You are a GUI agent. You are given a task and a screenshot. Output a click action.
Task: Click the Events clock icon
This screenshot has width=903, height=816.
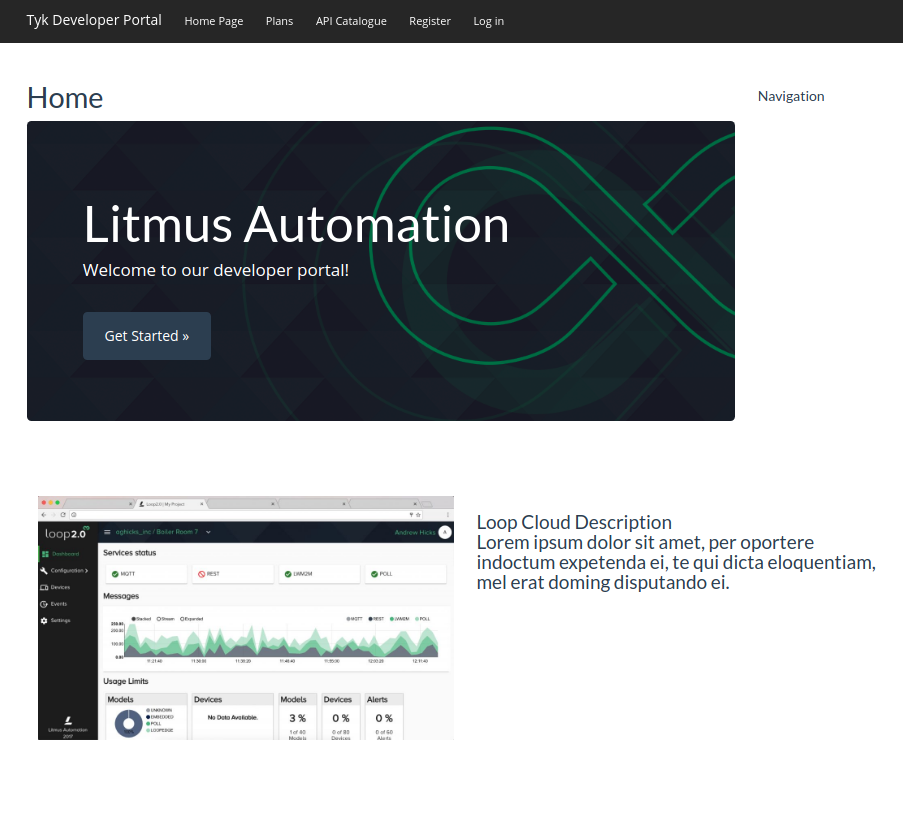[44, 604]
